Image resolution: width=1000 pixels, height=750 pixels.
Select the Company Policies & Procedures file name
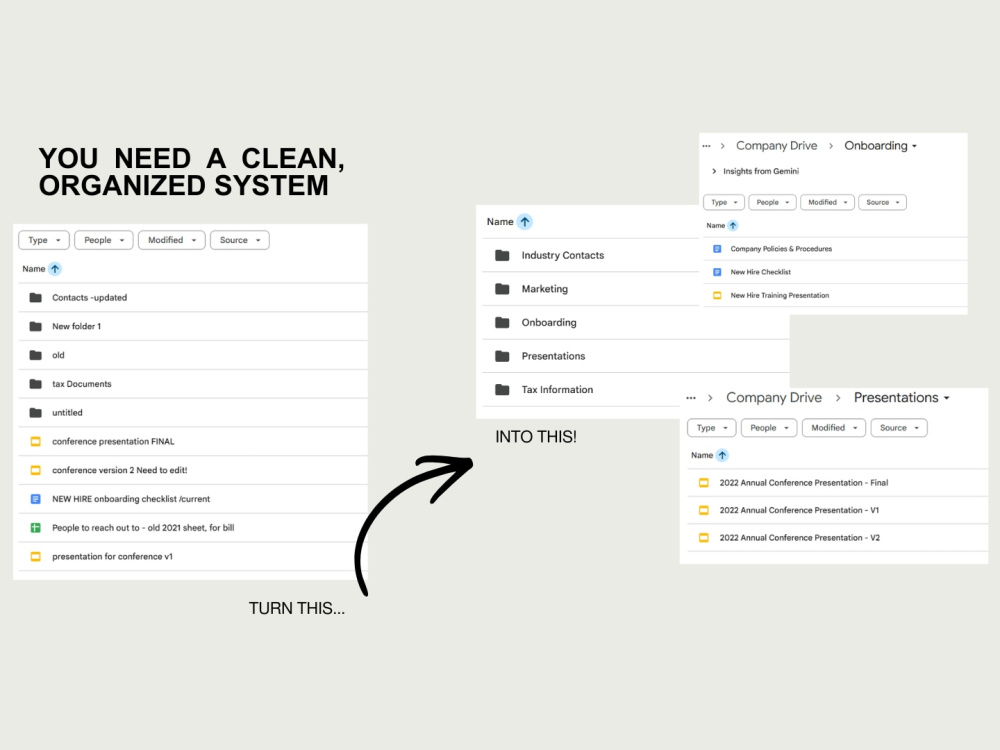781,249
